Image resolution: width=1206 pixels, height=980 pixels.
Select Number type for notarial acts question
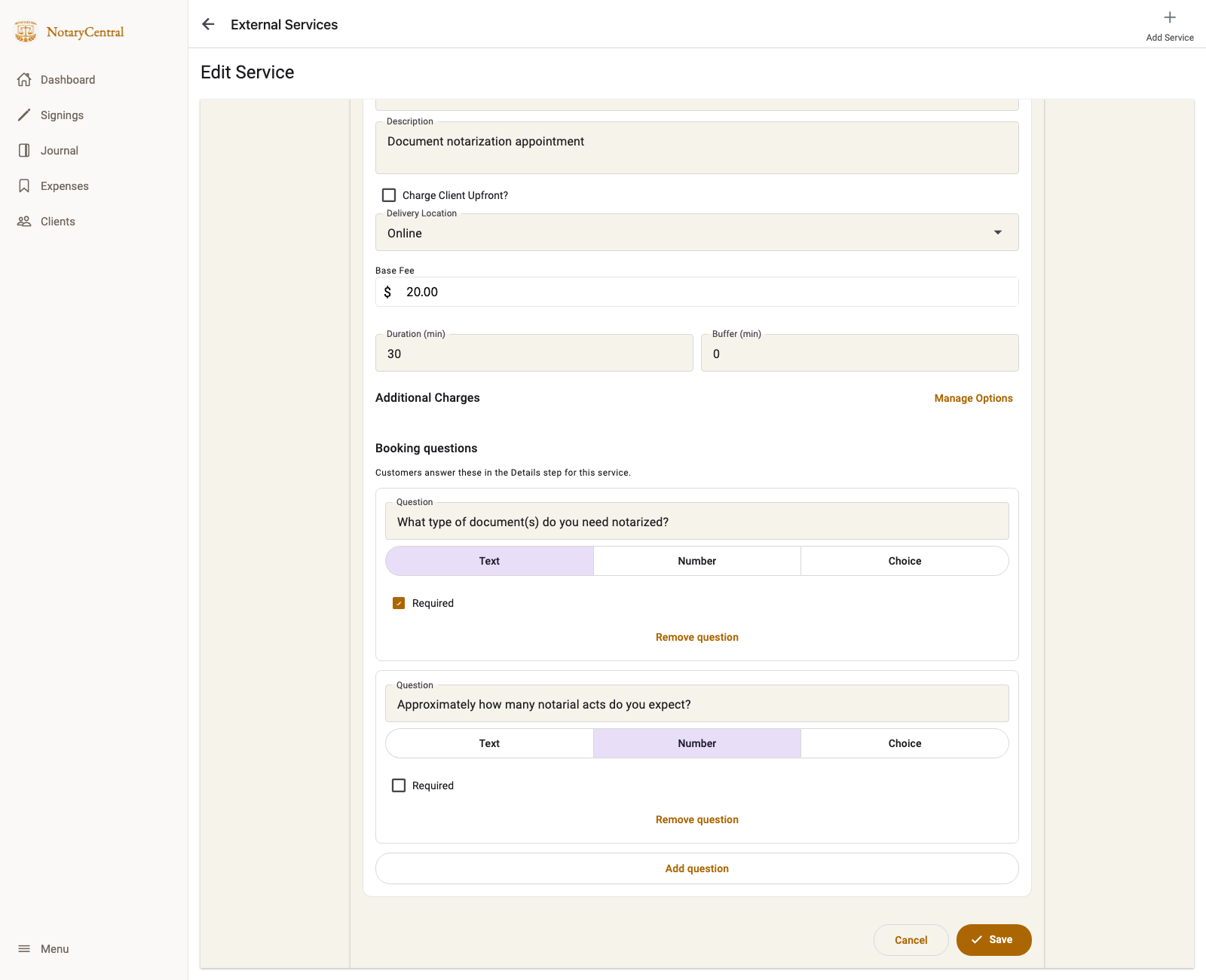click(x=697, y=743)
